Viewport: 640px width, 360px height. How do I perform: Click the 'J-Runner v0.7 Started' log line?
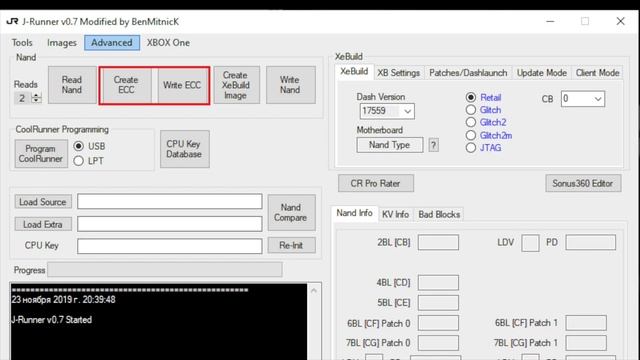[52, 320]
